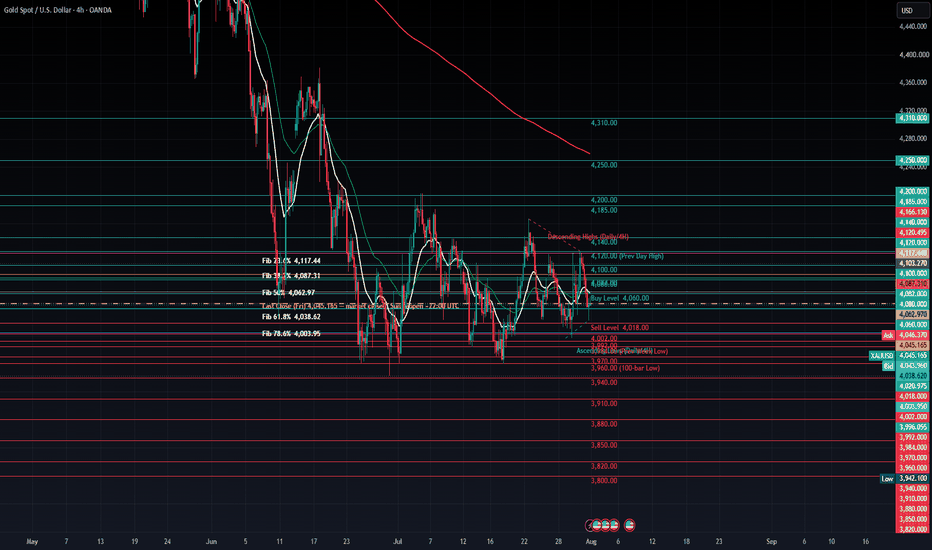Click the 4,062.970 price axis tag
This screenshot has height=550, width=932.
tap(912, 314)
